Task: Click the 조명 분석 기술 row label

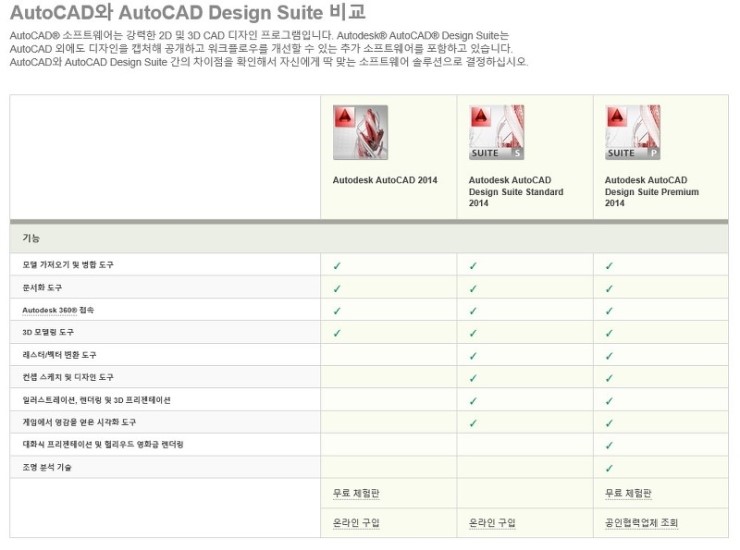Action: pos(47,467)
